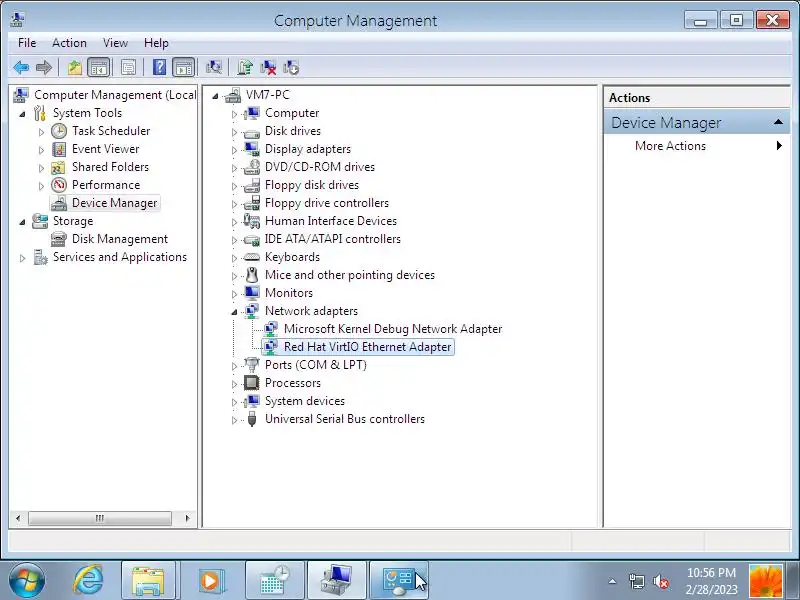Click the Display adapters icon
This screenshot has height=600, width=800.
point(252,149)
